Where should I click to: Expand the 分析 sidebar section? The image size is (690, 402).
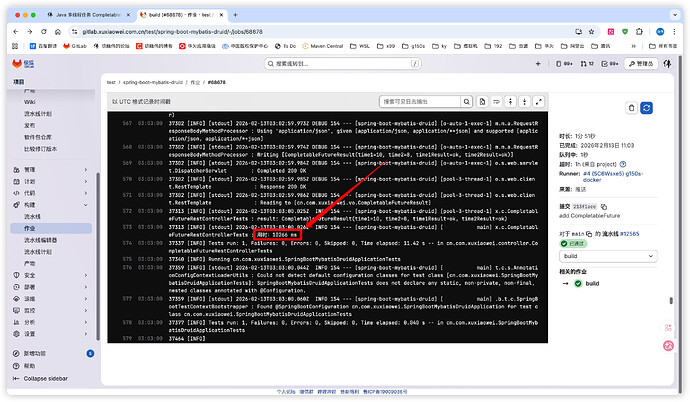pyautogui.click(x=51, y=322)
